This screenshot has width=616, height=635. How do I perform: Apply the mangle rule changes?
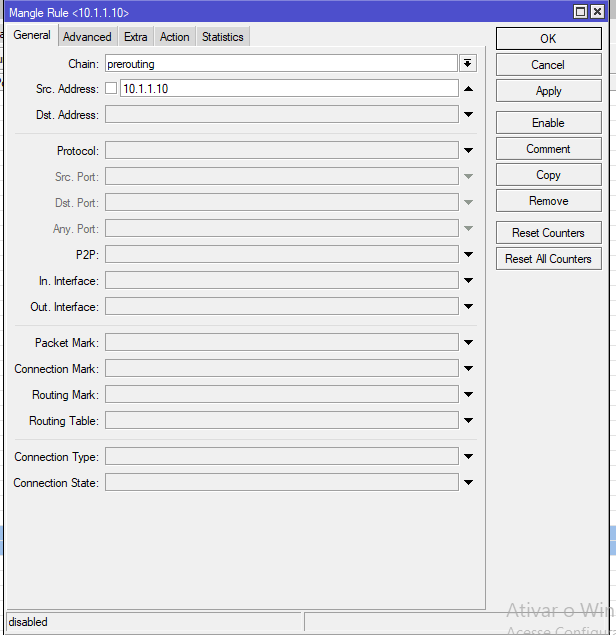coord(548,91)
